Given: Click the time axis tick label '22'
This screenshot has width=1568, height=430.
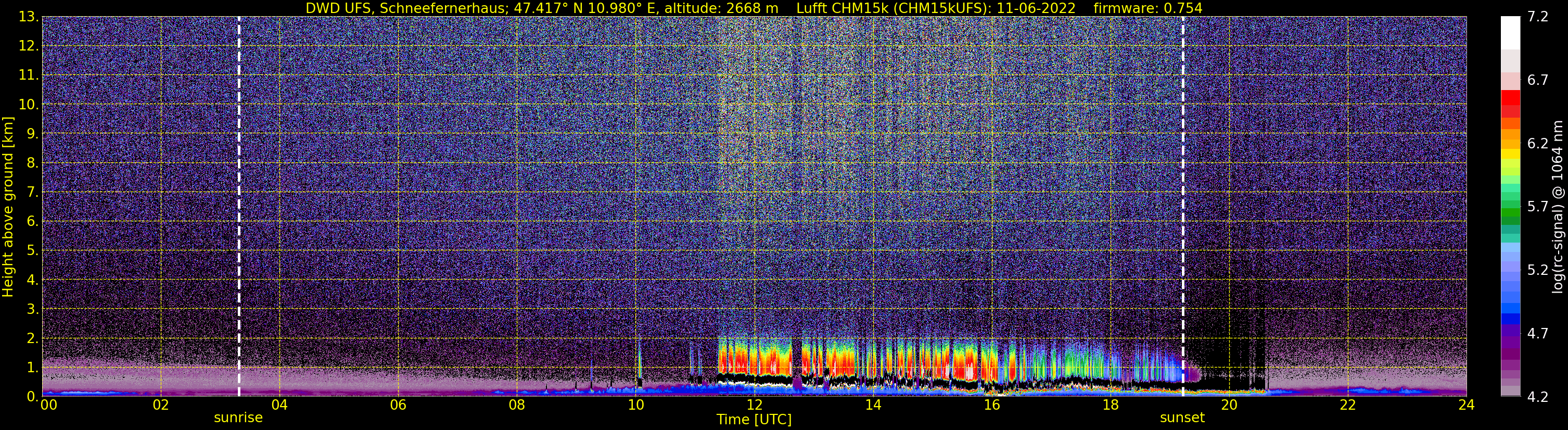Looking at the screenshot, I should click(x=1348, y=406).
